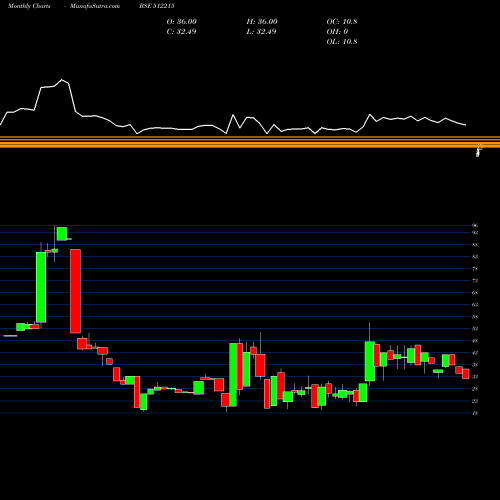500x500 pixels.
Task: Click the price axis label '88'
Action: pyautogui.click(x=475, y=245)
